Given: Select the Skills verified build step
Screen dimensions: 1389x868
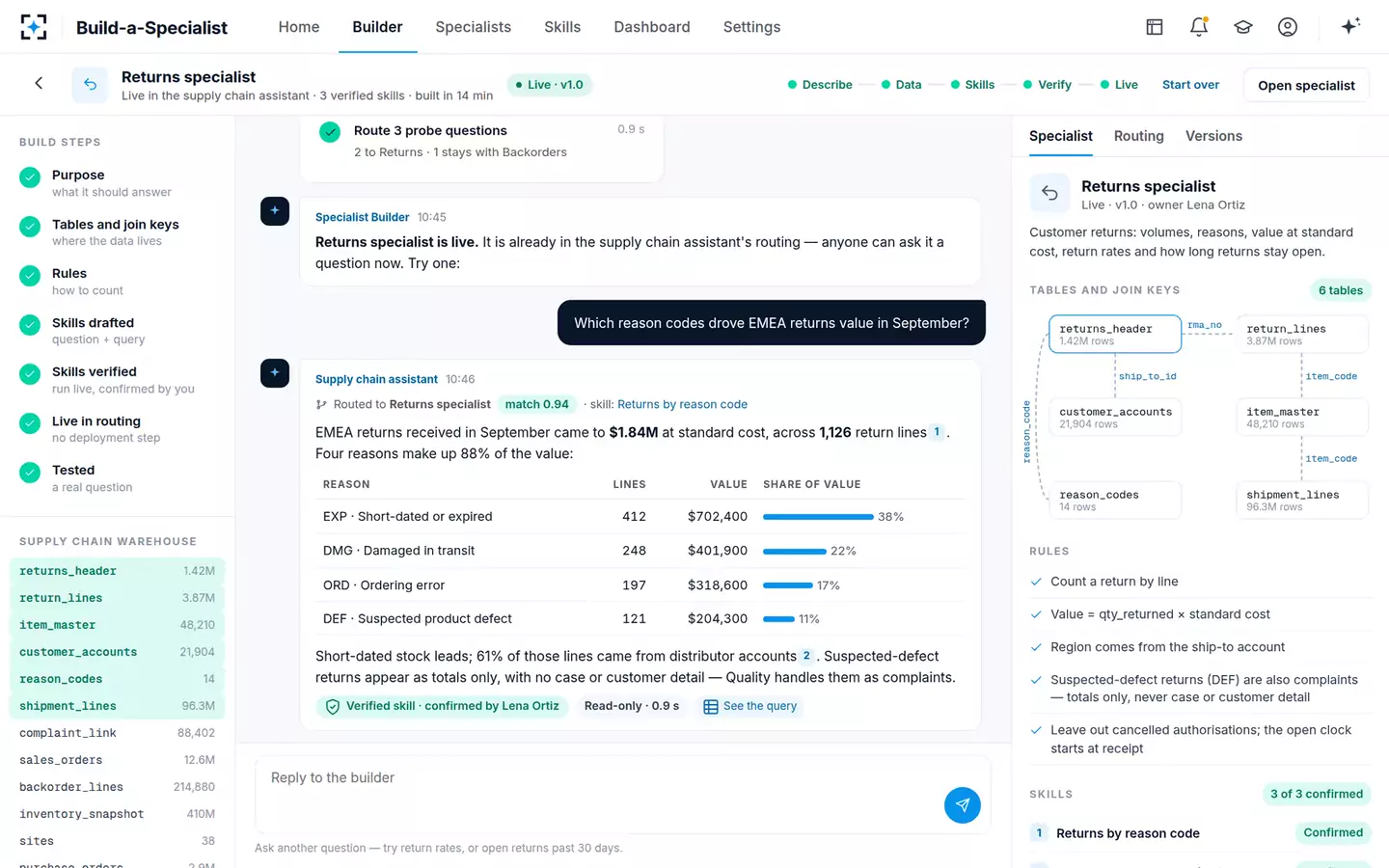Looking at the screenshot, I should tap(116, 380).
